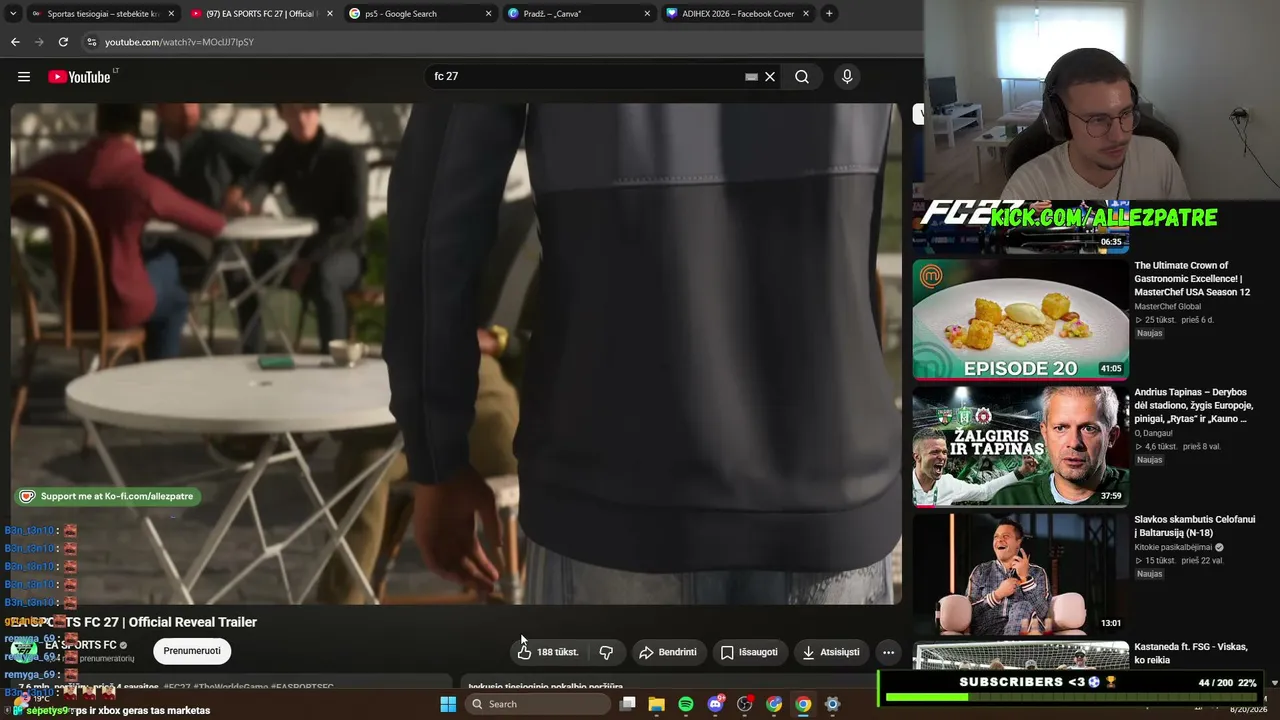The height and width of the screenshot is (720, 1280).
Task: Download the video with Atsisiųsti
Action: 830,652
